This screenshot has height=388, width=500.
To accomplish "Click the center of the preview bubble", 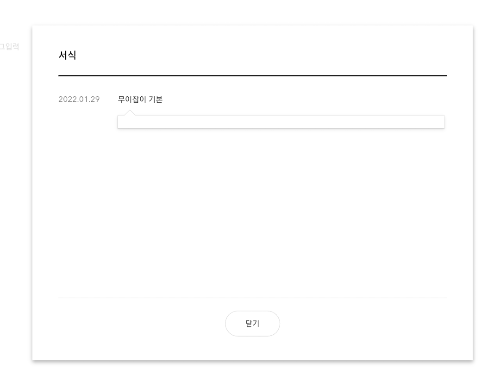I will pyautogui.click(x=281, y=122).
